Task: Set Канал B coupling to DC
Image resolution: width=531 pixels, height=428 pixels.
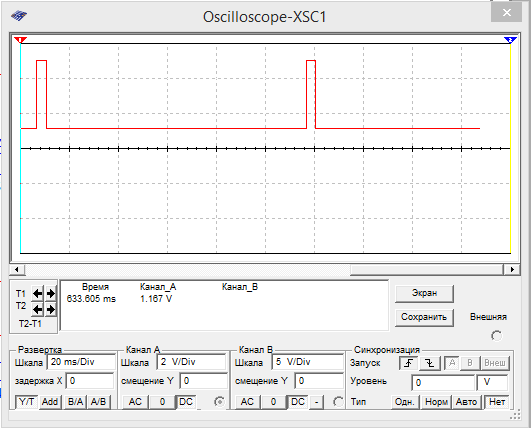Action: pos(298,402)
